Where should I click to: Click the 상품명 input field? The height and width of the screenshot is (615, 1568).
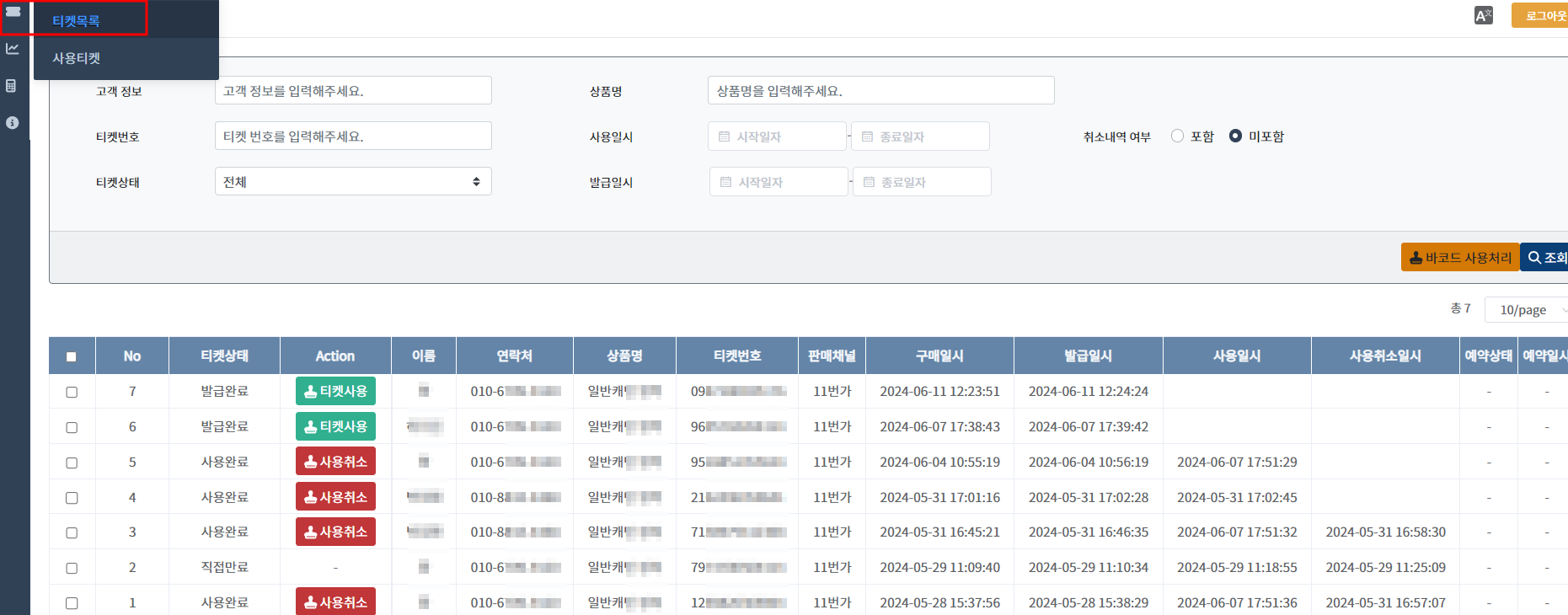[880, 90]
